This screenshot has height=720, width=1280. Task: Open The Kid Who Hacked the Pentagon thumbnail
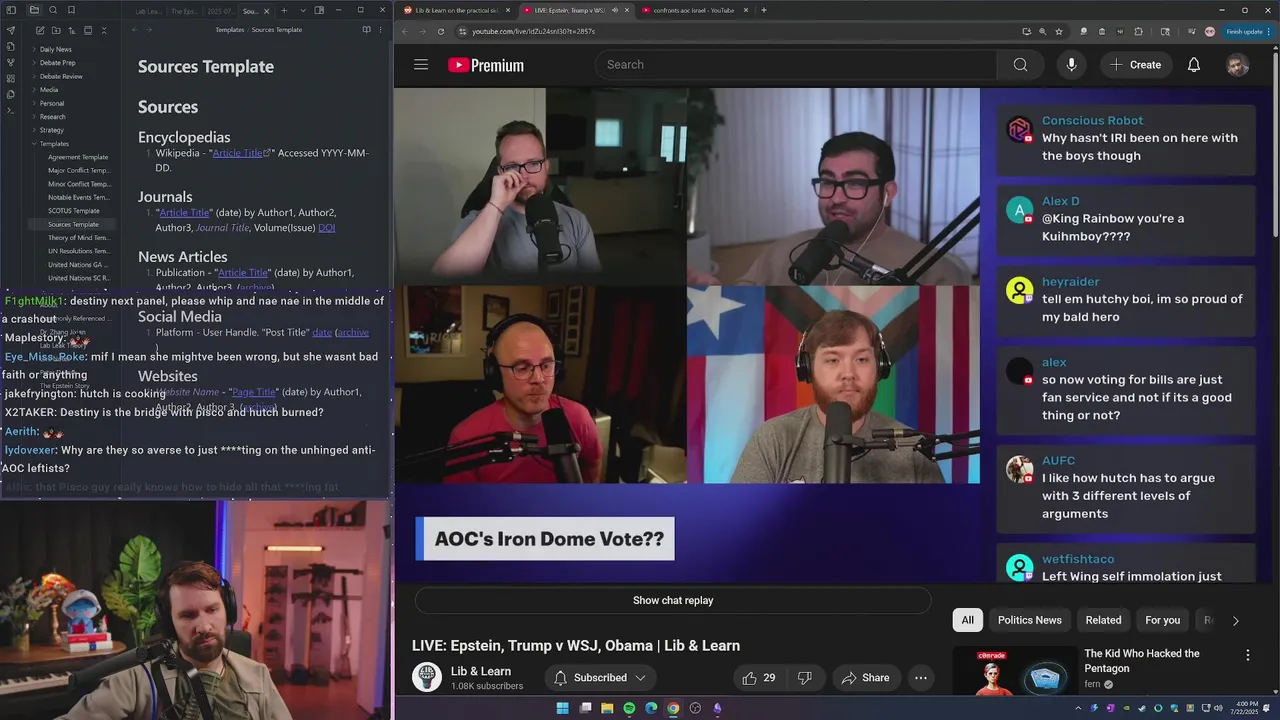pyautogui.click(x=1014, y=670)
